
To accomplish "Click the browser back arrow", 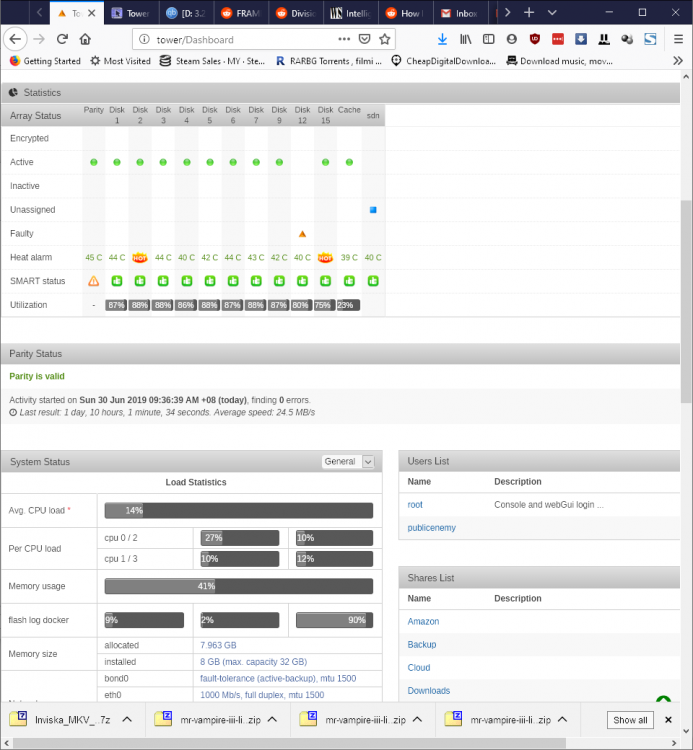I will tap(15, 39).
